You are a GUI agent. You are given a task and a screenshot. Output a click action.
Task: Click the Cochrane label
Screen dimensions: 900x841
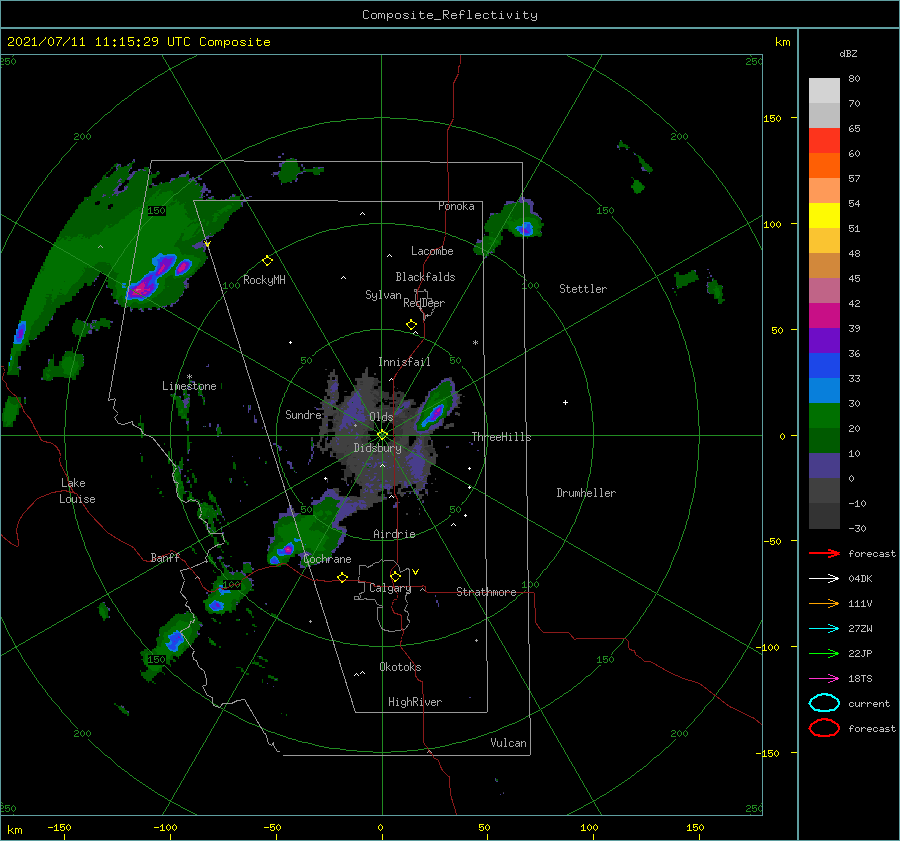(x=327, y=559)
